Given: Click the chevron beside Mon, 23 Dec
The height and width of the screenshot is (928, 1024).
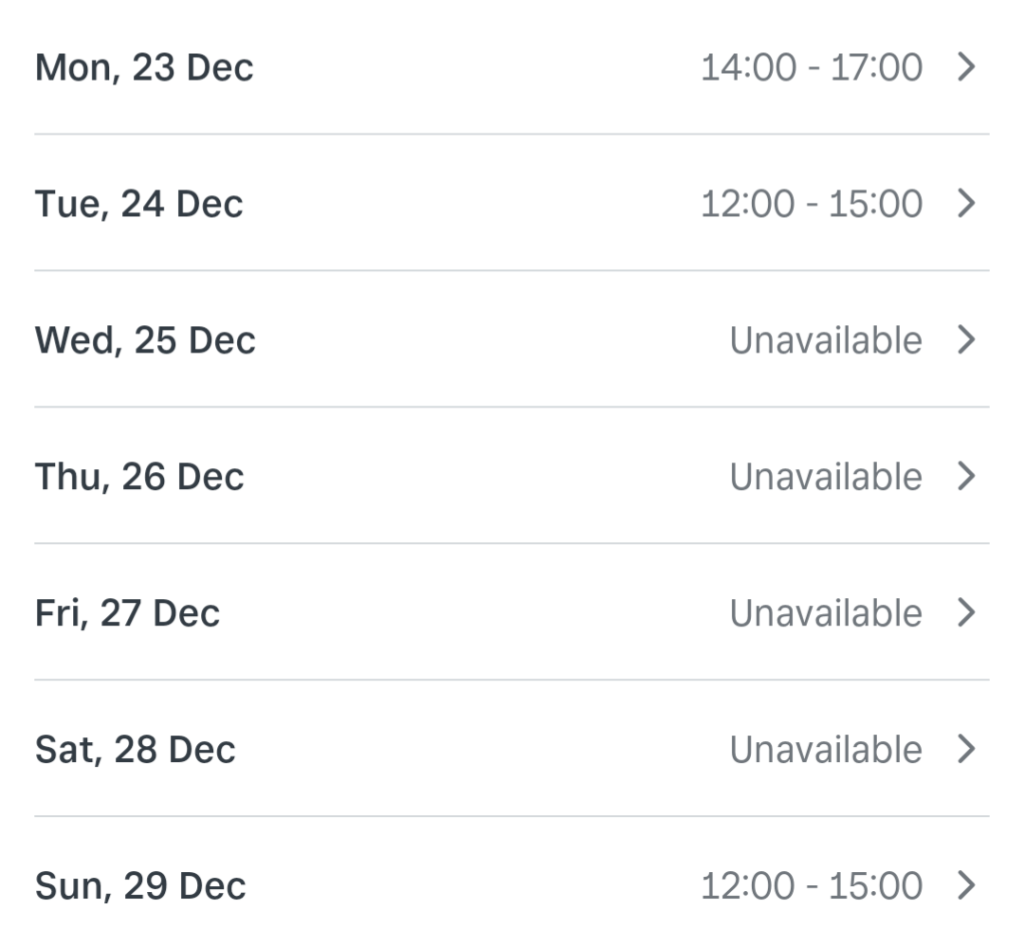Looking at the screenshot, I should (x=965, y=68).
